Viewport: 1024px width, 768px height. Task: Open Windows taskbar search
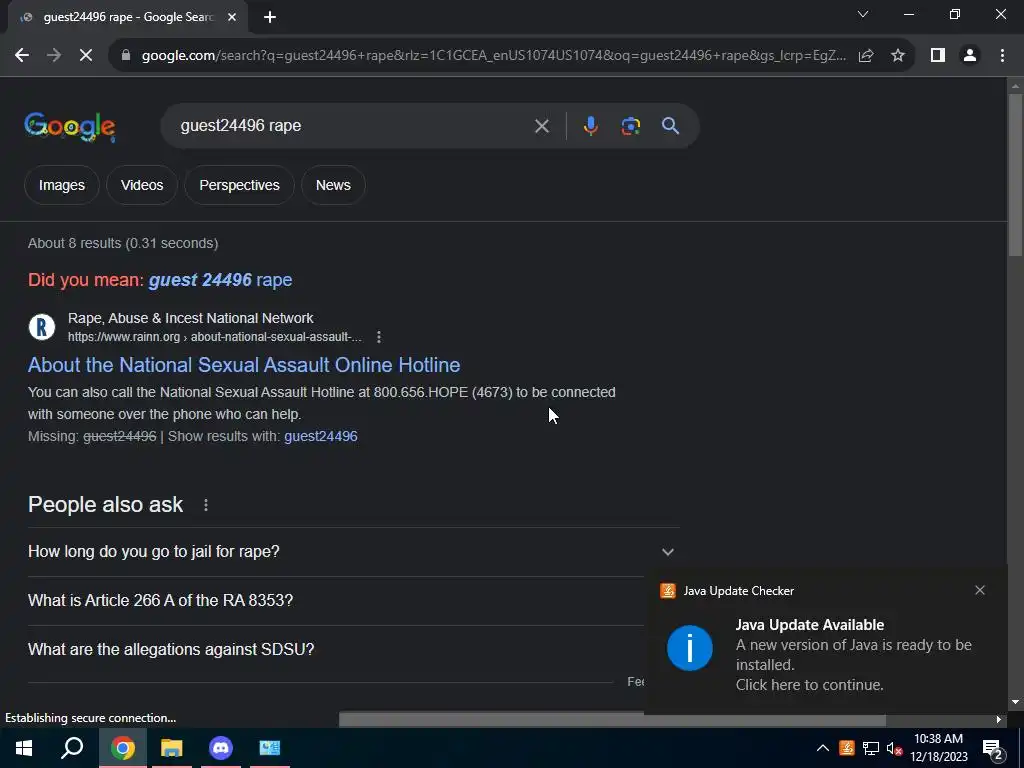click(72, 748)
